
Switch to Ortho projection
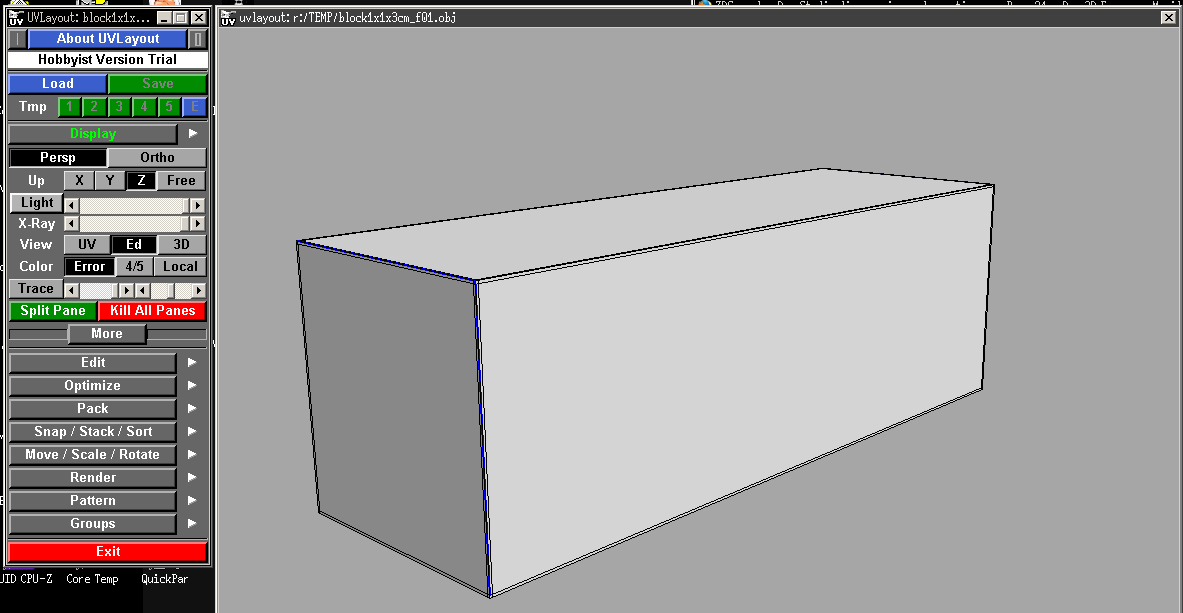tap(157, 158)
